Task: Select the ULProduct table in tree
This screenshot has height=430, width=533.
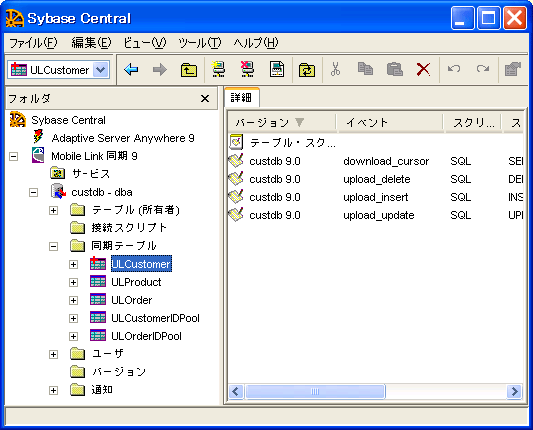Action: 136,282
